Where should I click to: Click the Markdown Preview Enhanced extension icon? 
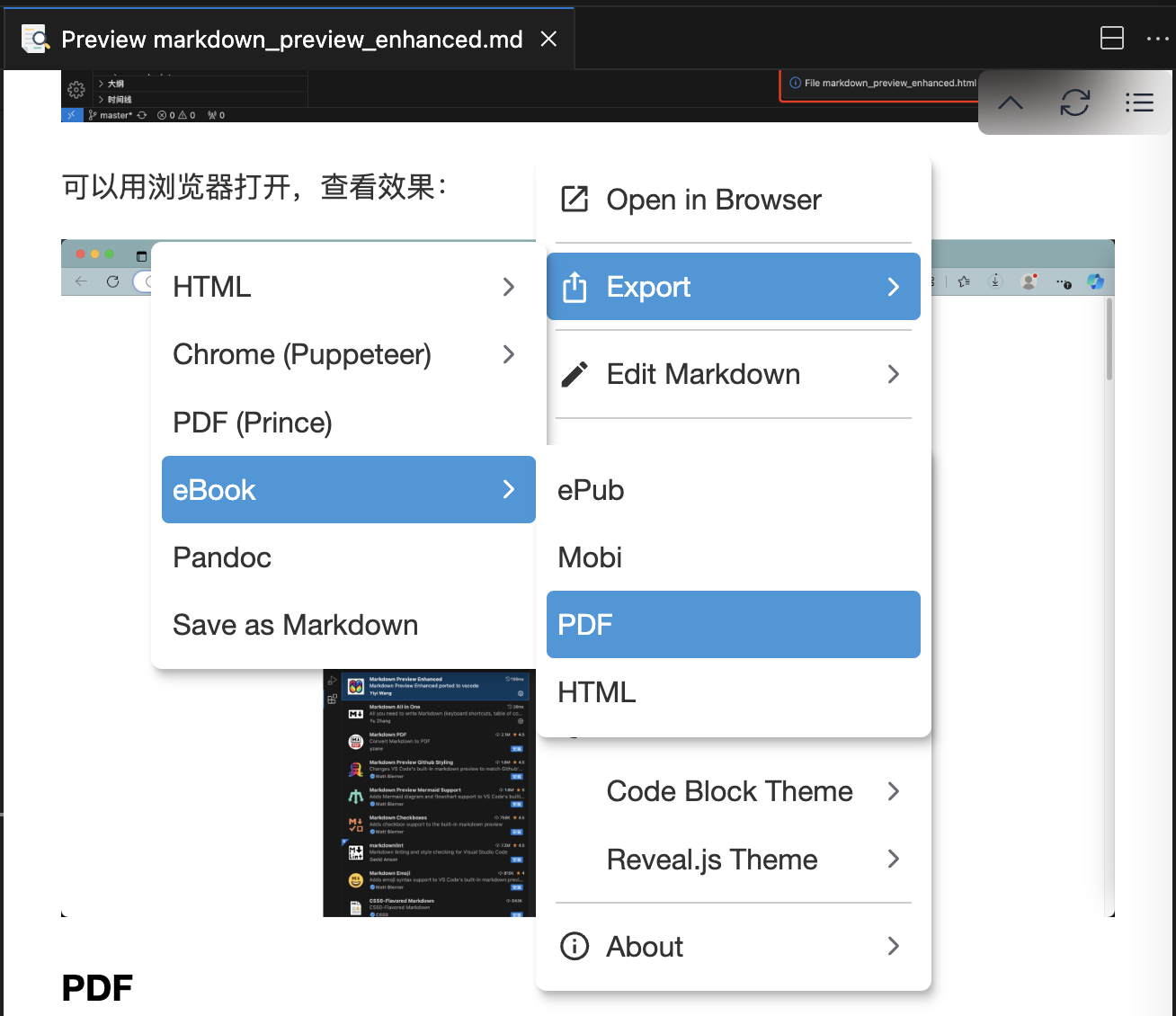pos(356,686)
